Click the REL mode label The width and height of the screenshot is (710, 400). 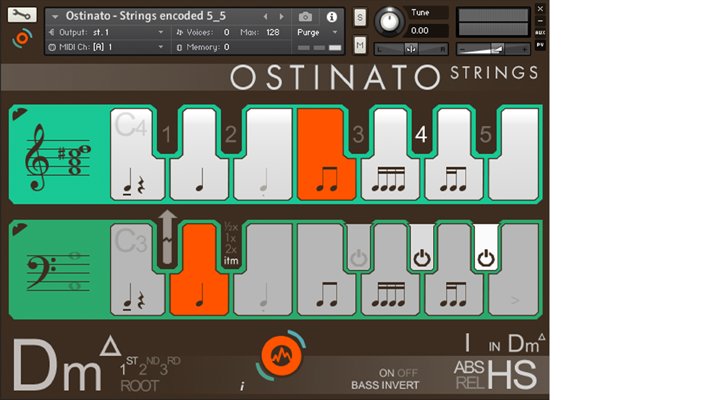[x=469, y=382]
